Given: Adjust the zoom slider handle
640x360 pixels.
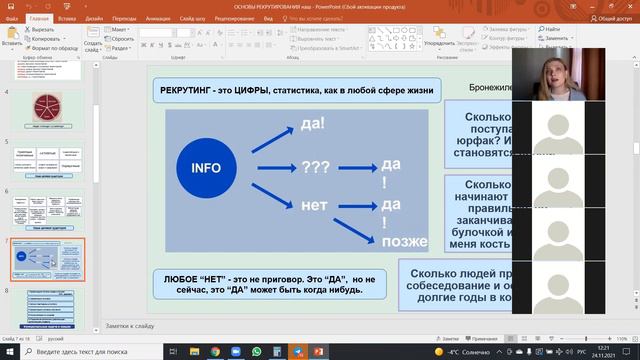Looking at the screenshot, I should pos(586,339).
